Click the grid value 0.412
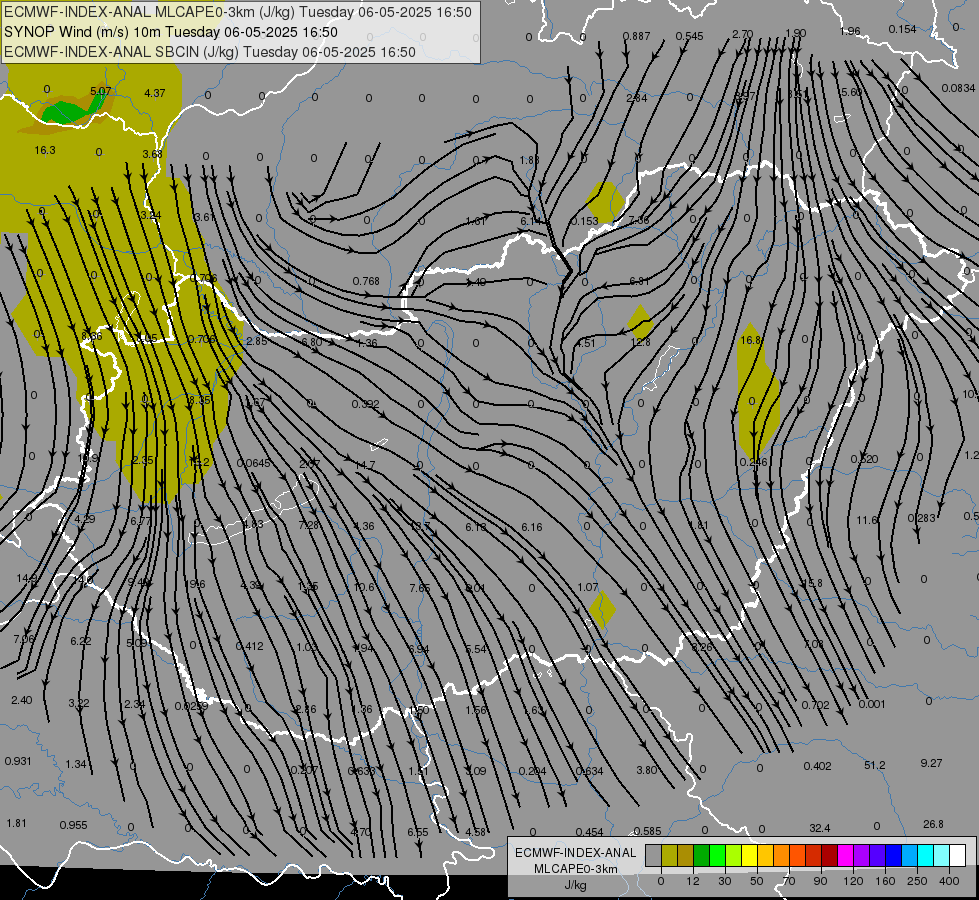 (x=250, y=646)
